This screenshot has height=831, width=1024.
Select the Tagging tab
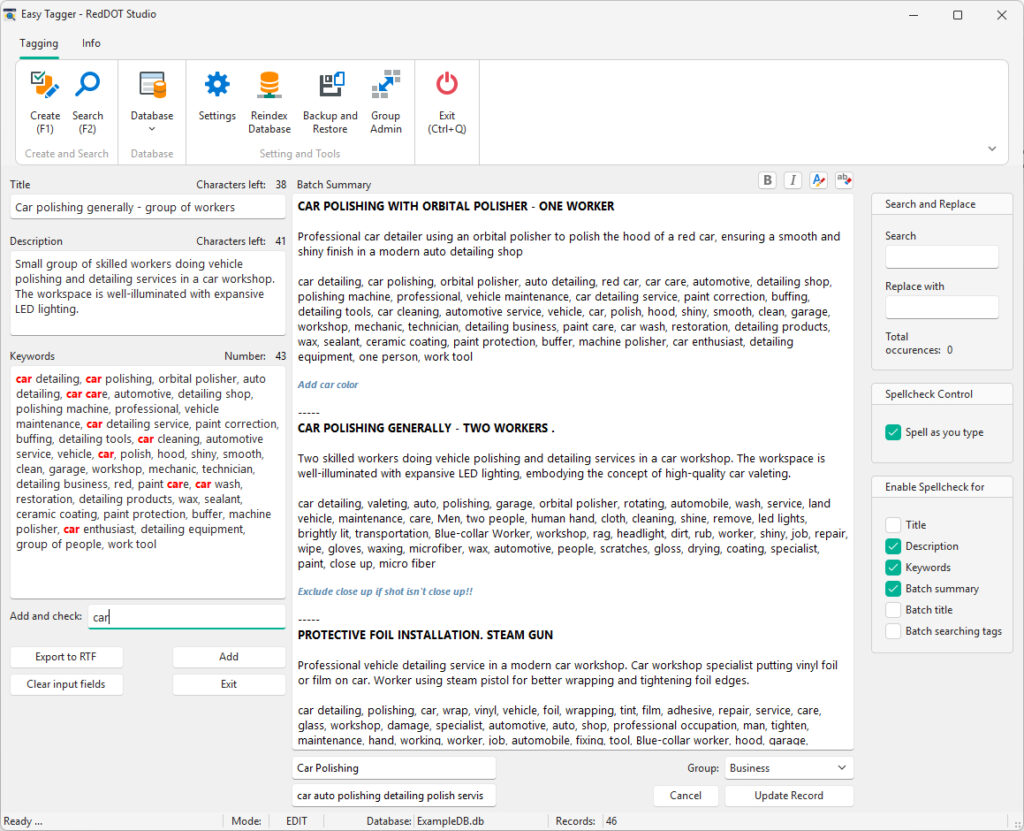tap(39, 43)
